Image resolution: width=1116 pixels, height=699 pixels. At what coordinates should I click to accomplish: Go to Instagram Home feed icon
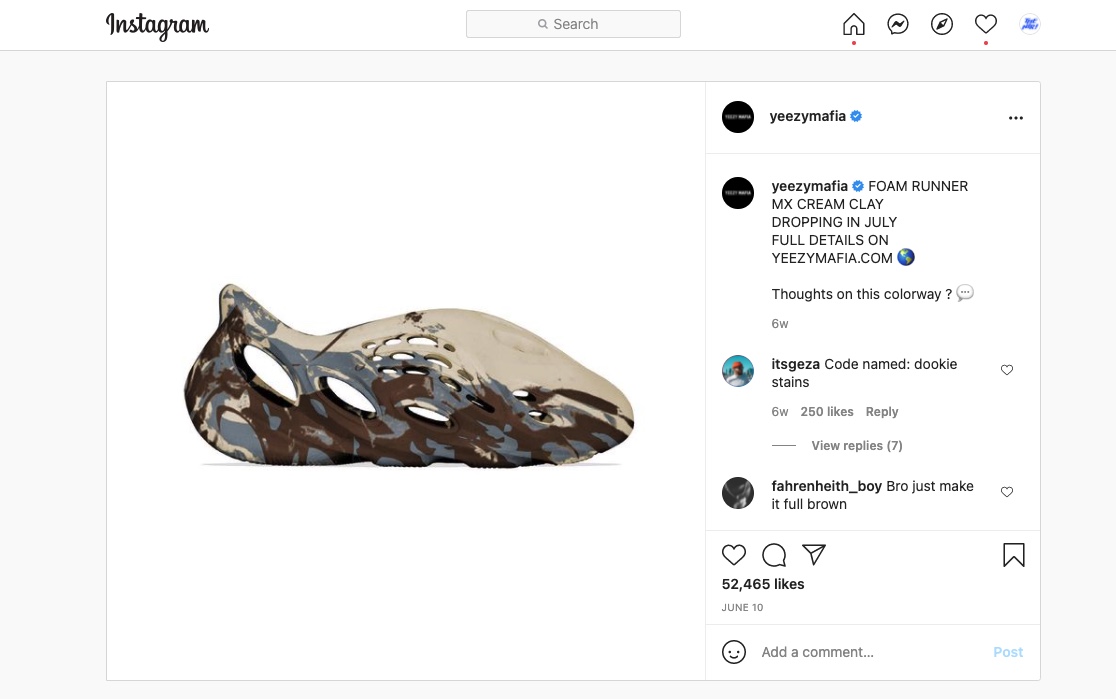(x=853, y=24)
